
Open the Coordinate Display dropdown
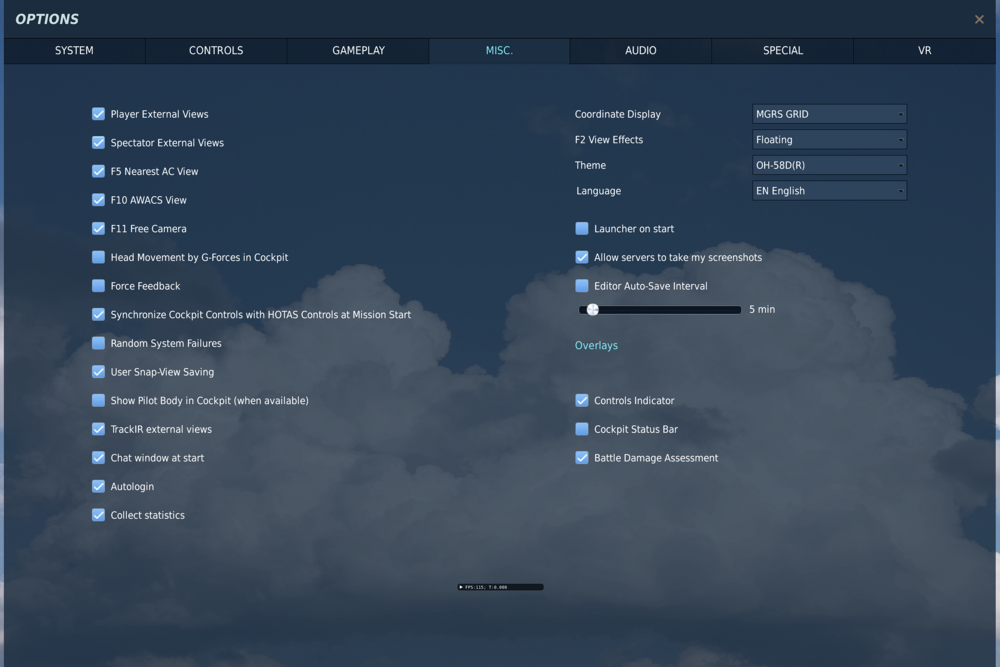(829, 114)
